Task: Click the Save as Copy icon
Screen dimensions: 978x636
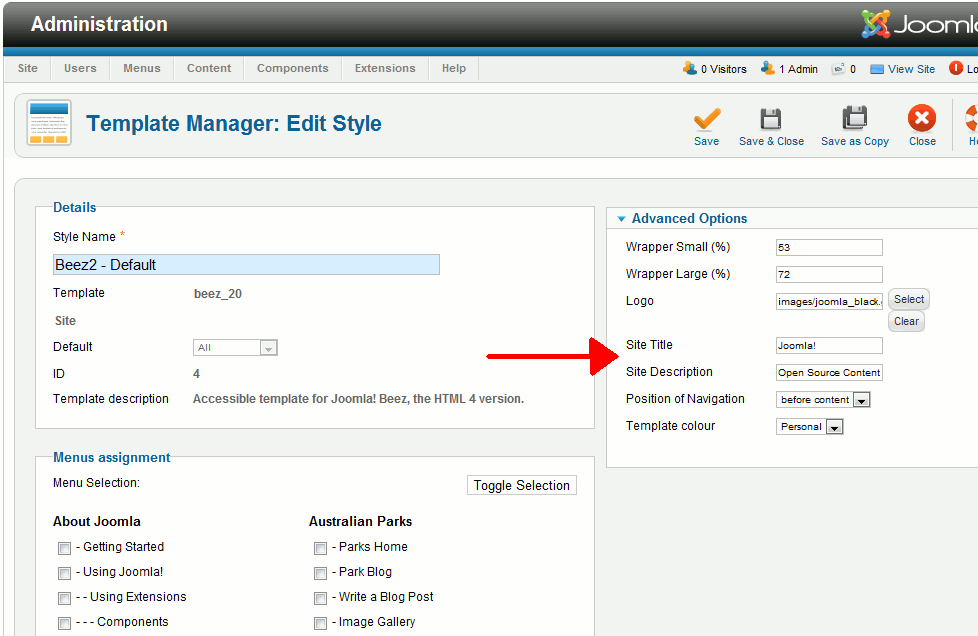Action: (x=854, y=119)
